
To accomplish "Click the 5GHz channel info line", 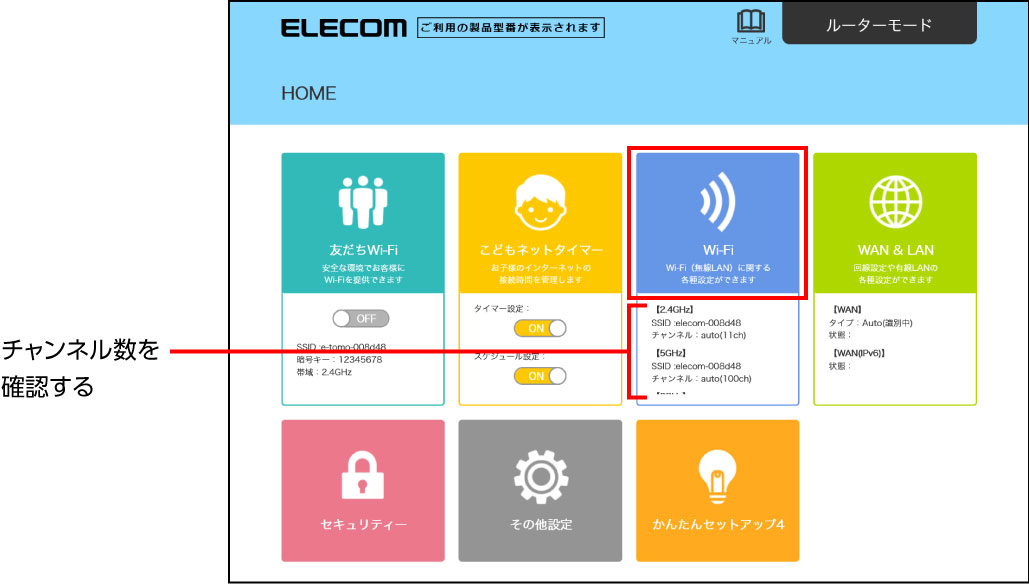I will [x=701, y=379].
